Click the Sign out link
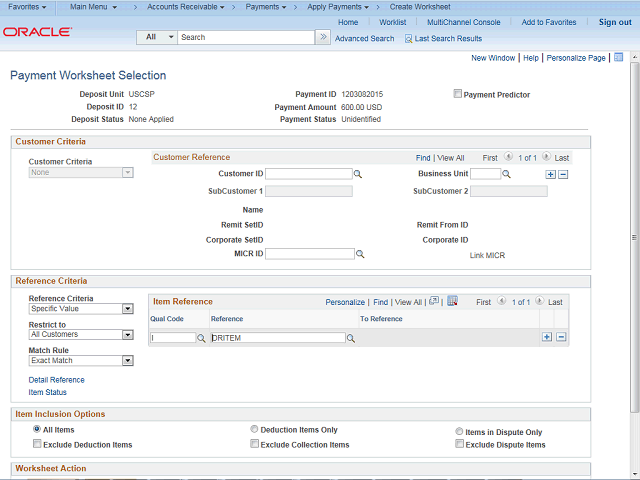The image size is (640, 480). [x=615, y=22]
